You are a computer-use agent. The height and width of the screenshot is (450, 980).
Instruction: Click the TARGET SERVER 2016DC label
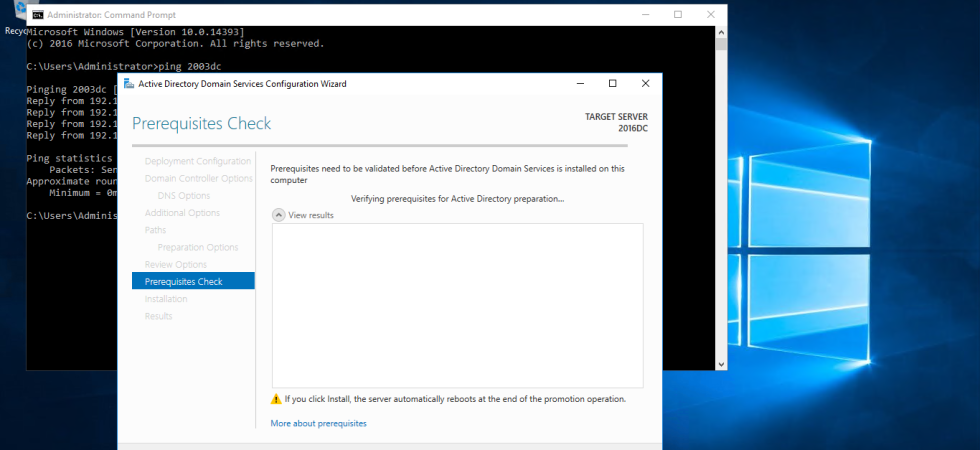[x=616, y=122]
